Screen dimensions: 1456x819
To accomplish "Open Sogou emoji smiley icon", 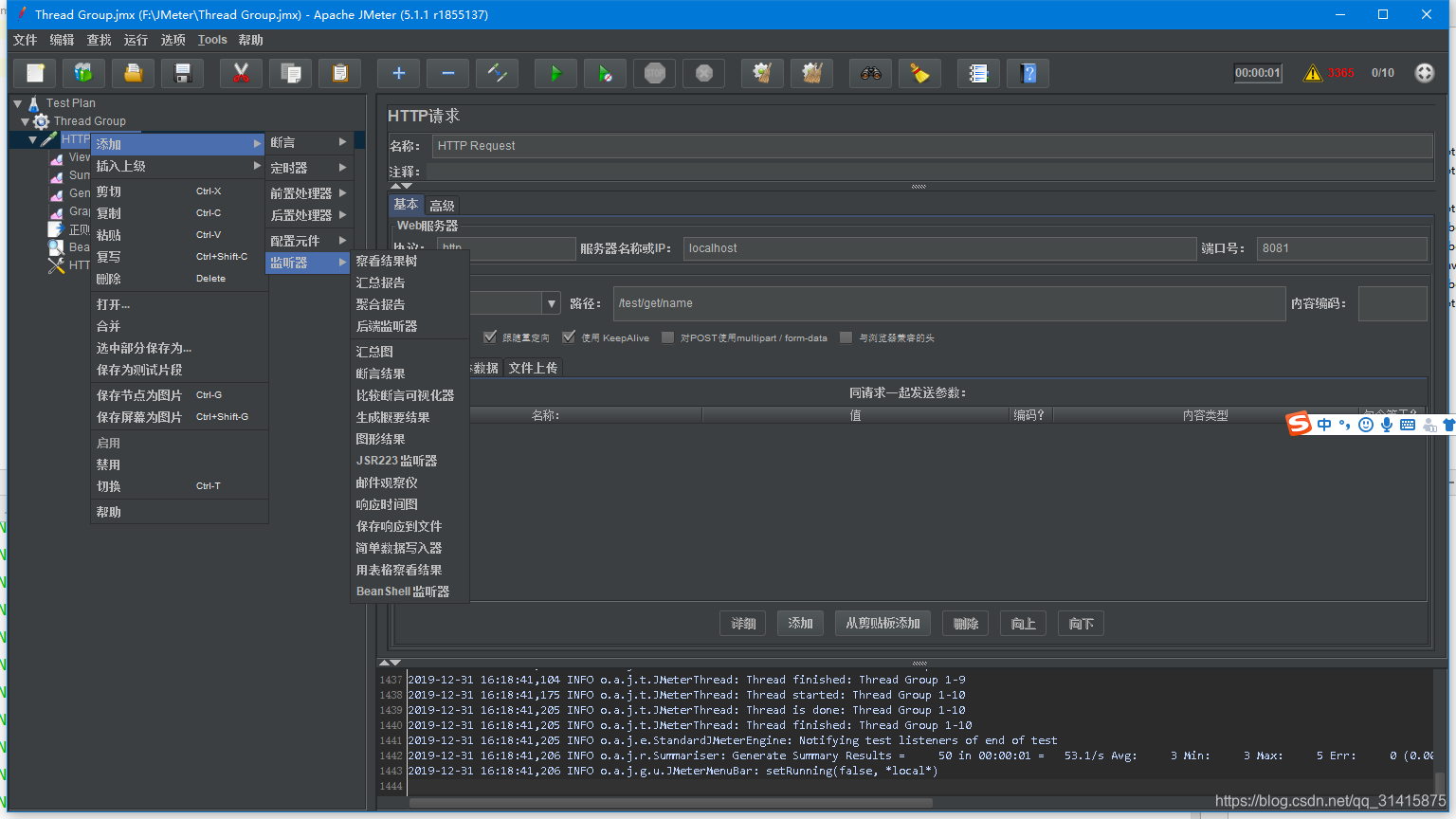I will [x=1366, y=425].
